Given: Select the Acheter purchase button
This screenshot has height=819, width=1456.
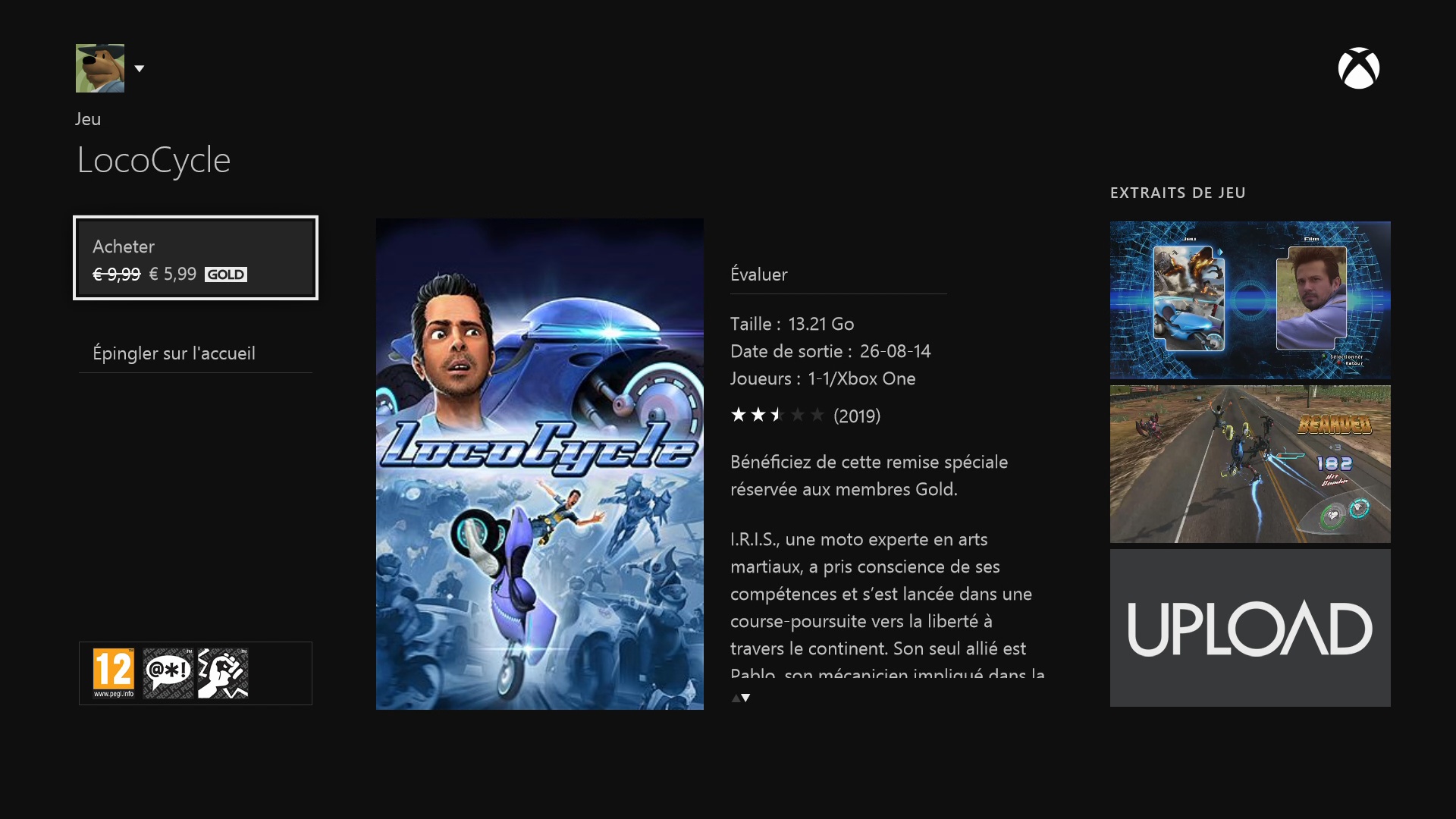Looking at the screenshot, I should click(x=196, y=258).
